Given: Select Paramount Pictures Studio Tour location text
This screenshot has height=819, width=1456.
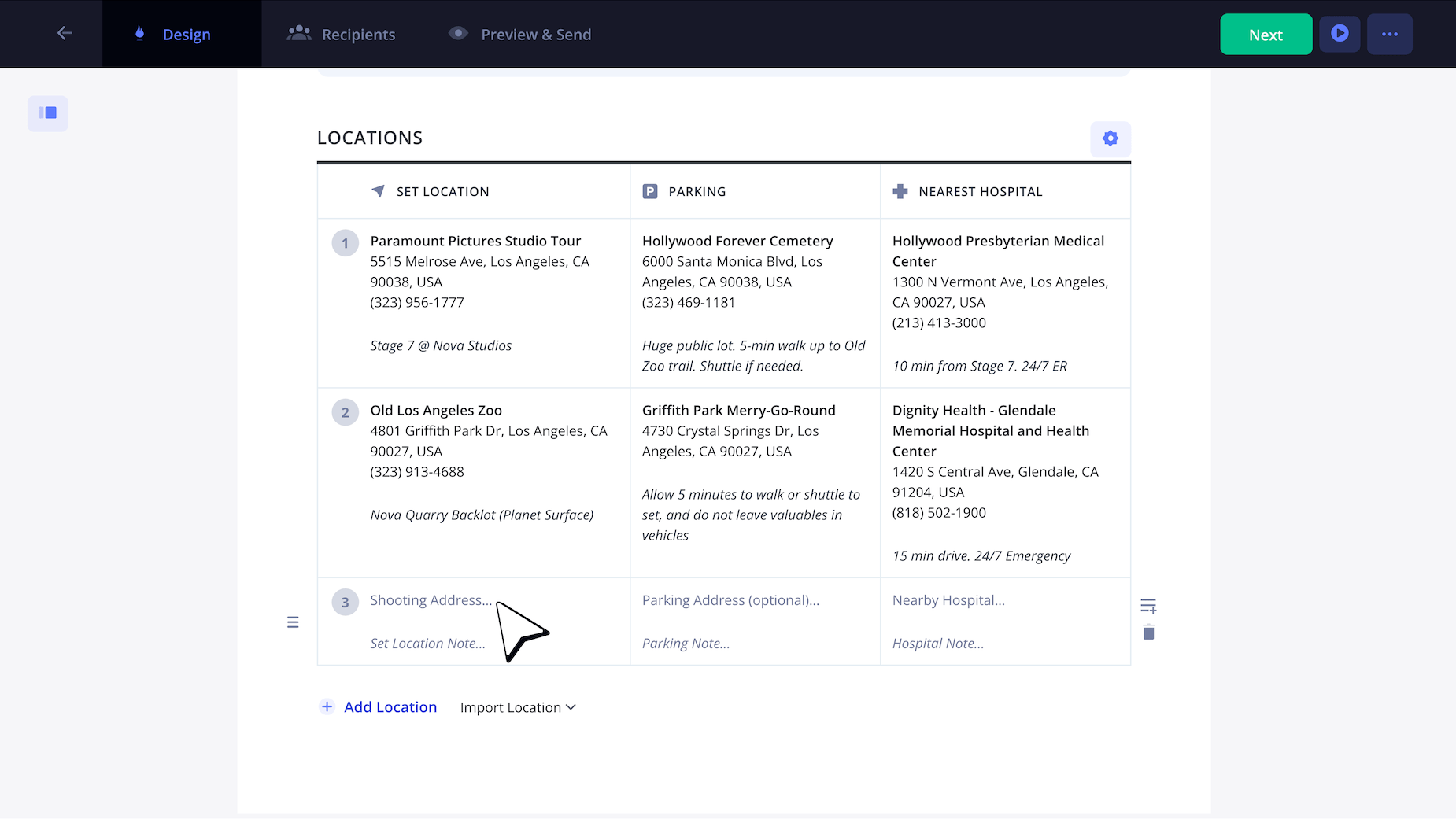Looking at the screenshot, I should coord(475,241).
